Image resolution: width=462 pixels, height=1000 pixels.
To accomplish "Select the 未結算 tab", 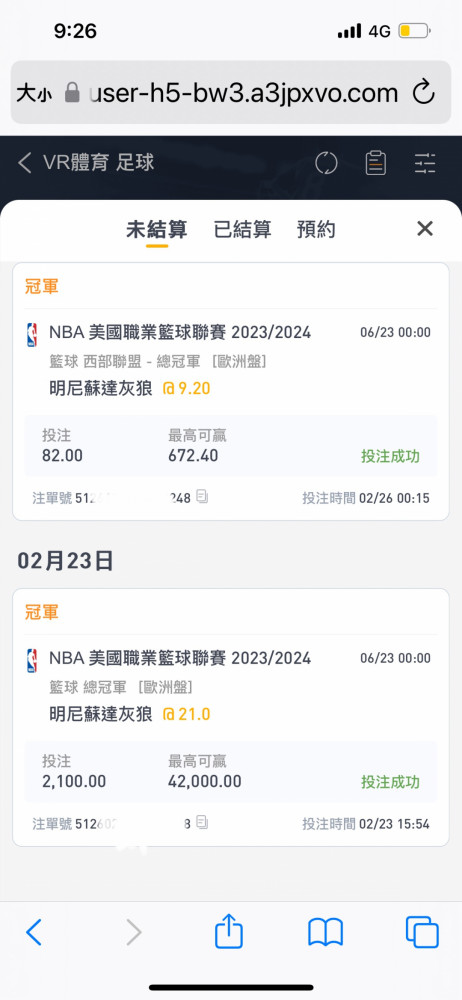I will (156, 230).
